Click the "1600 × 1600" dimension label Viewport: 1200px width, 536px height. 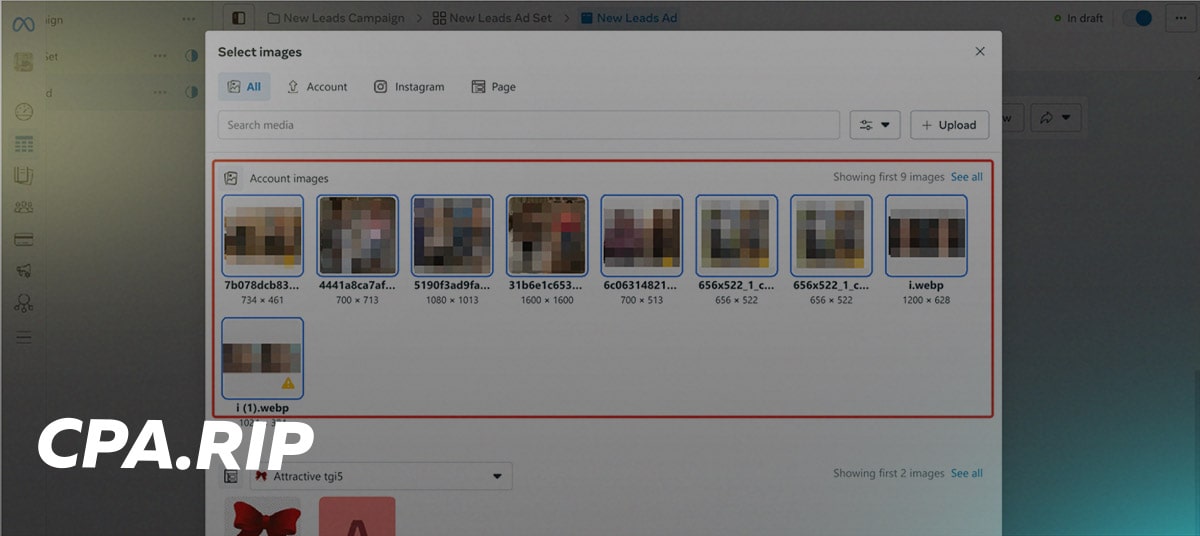click(547, 300)
